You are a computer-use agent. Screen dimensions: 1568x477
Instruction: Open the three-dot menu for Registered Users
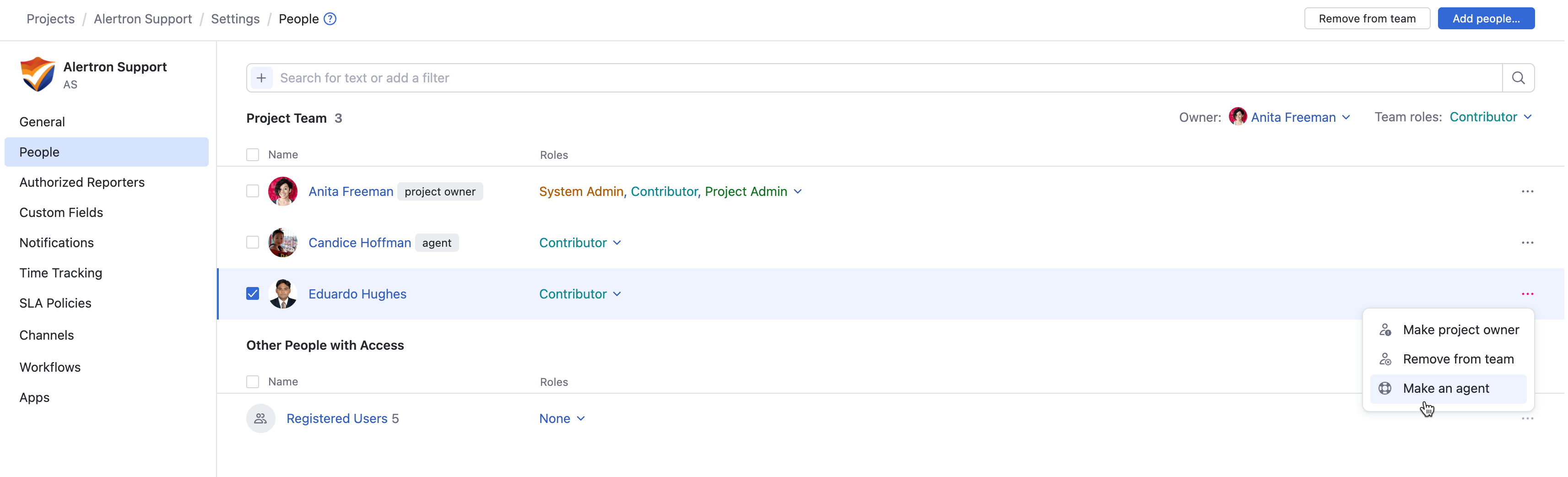coord(1527,418)
